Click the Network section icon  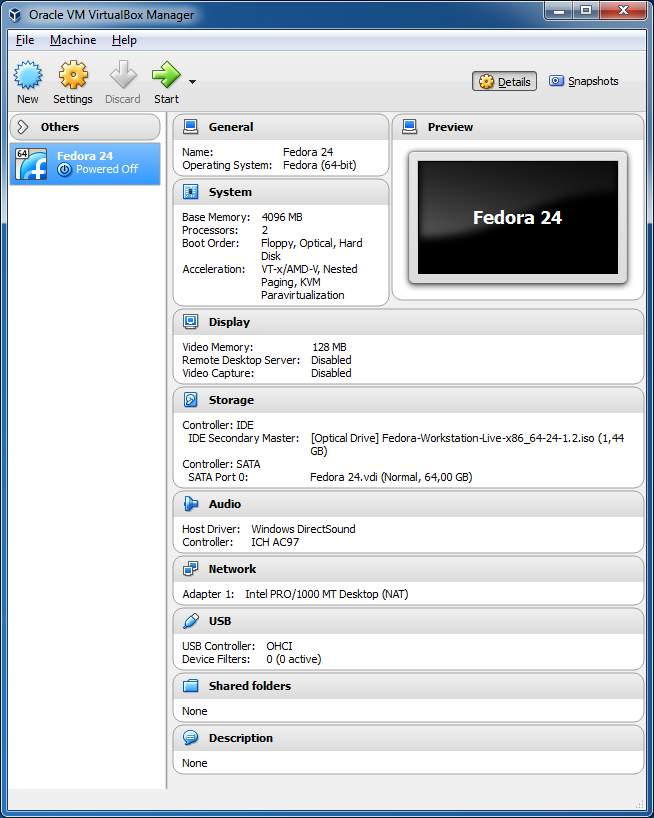pos(191,569)
